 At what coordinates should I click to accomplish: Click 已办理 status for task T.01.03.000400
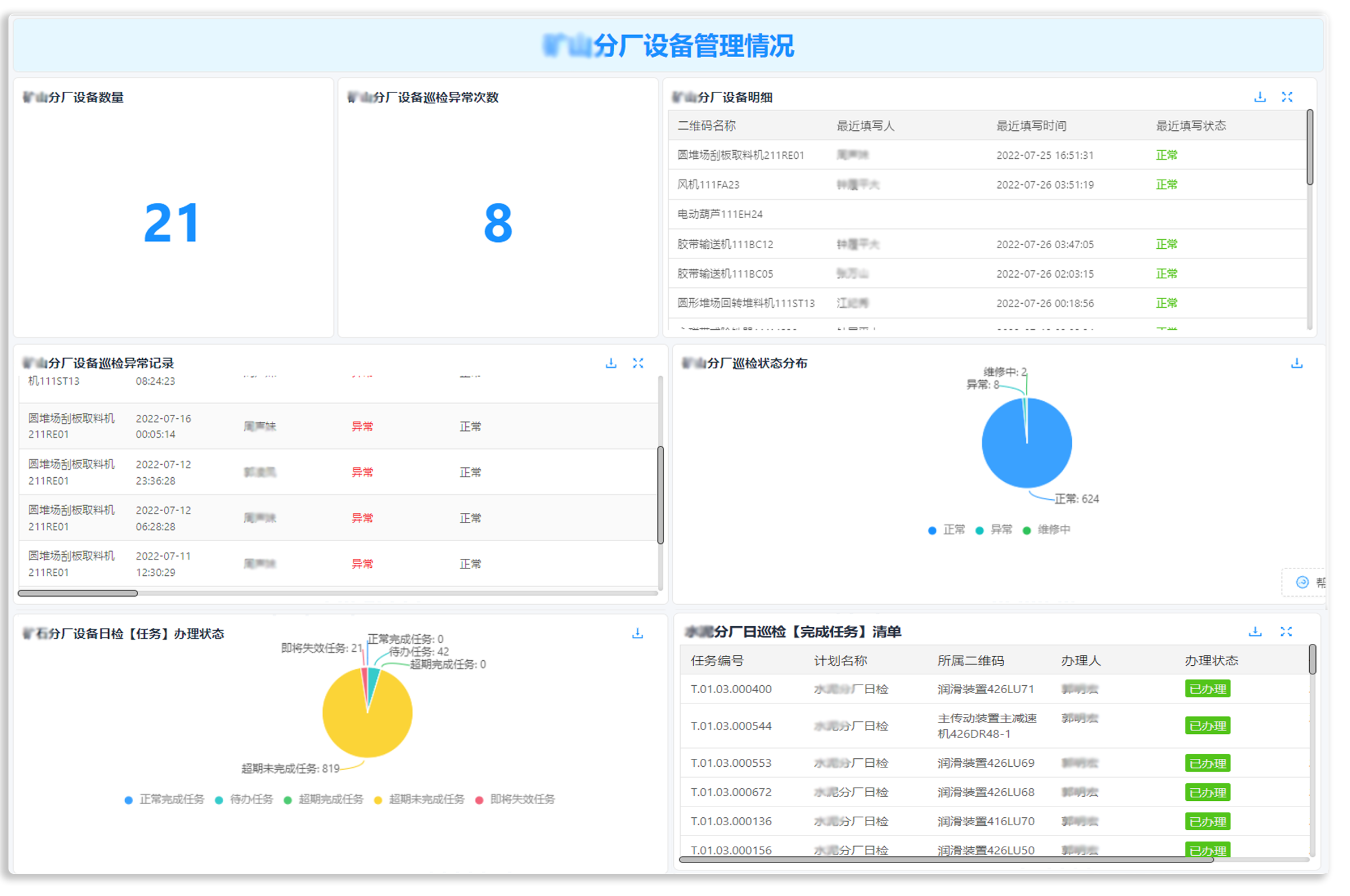click(x=1207, y=689)
